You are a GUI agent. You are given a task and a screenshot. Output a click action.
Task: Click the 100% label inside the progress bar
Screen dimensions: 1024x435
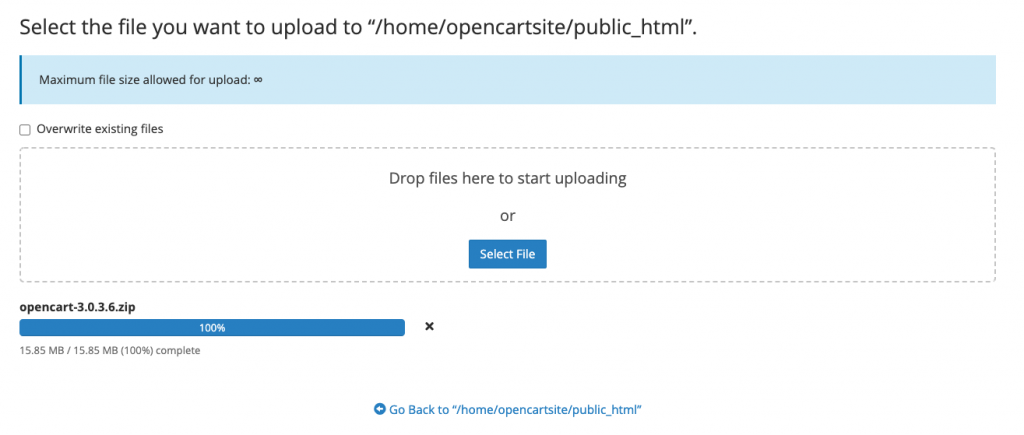point(212,327)
